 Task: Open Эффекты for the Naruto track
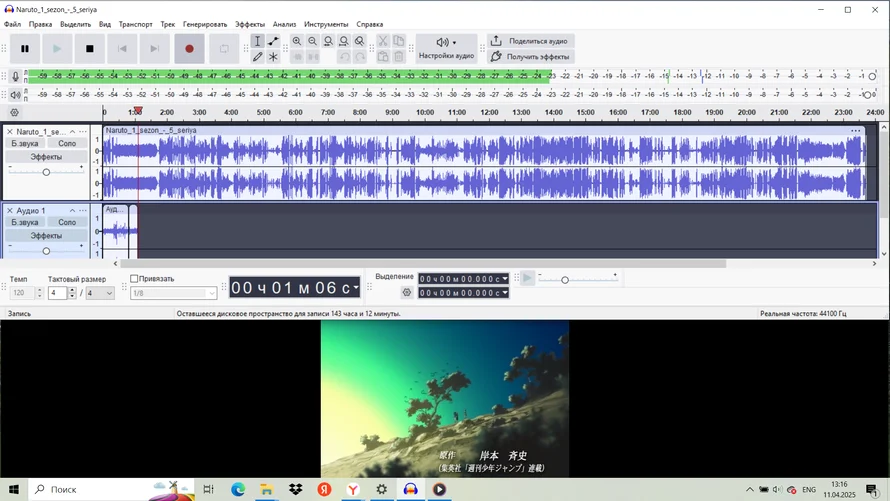47,157
